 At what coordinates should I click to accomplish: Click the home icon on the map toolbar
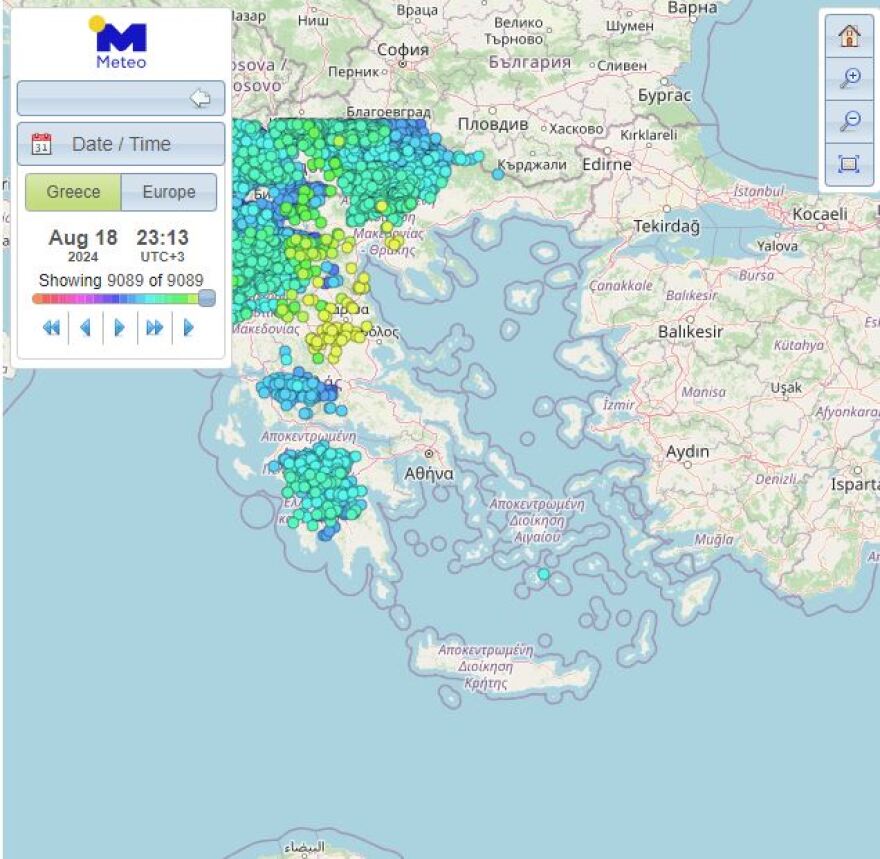pyautogui.click(x=848, y=34)
